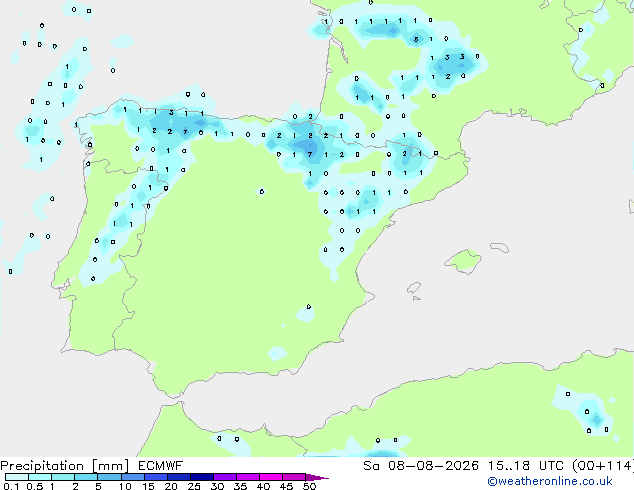Click the '15..18 UTC' time range text

click(525, 466)
